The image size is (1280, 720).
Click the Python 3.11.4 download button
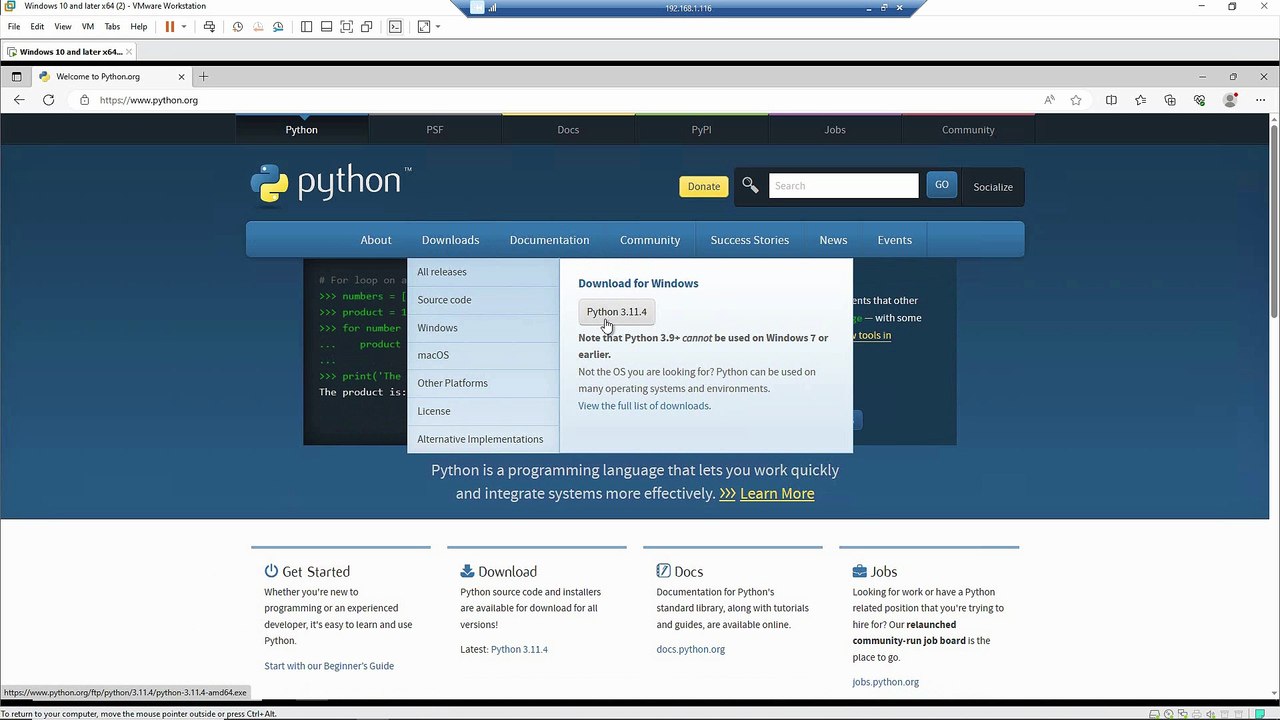(617, 312)
